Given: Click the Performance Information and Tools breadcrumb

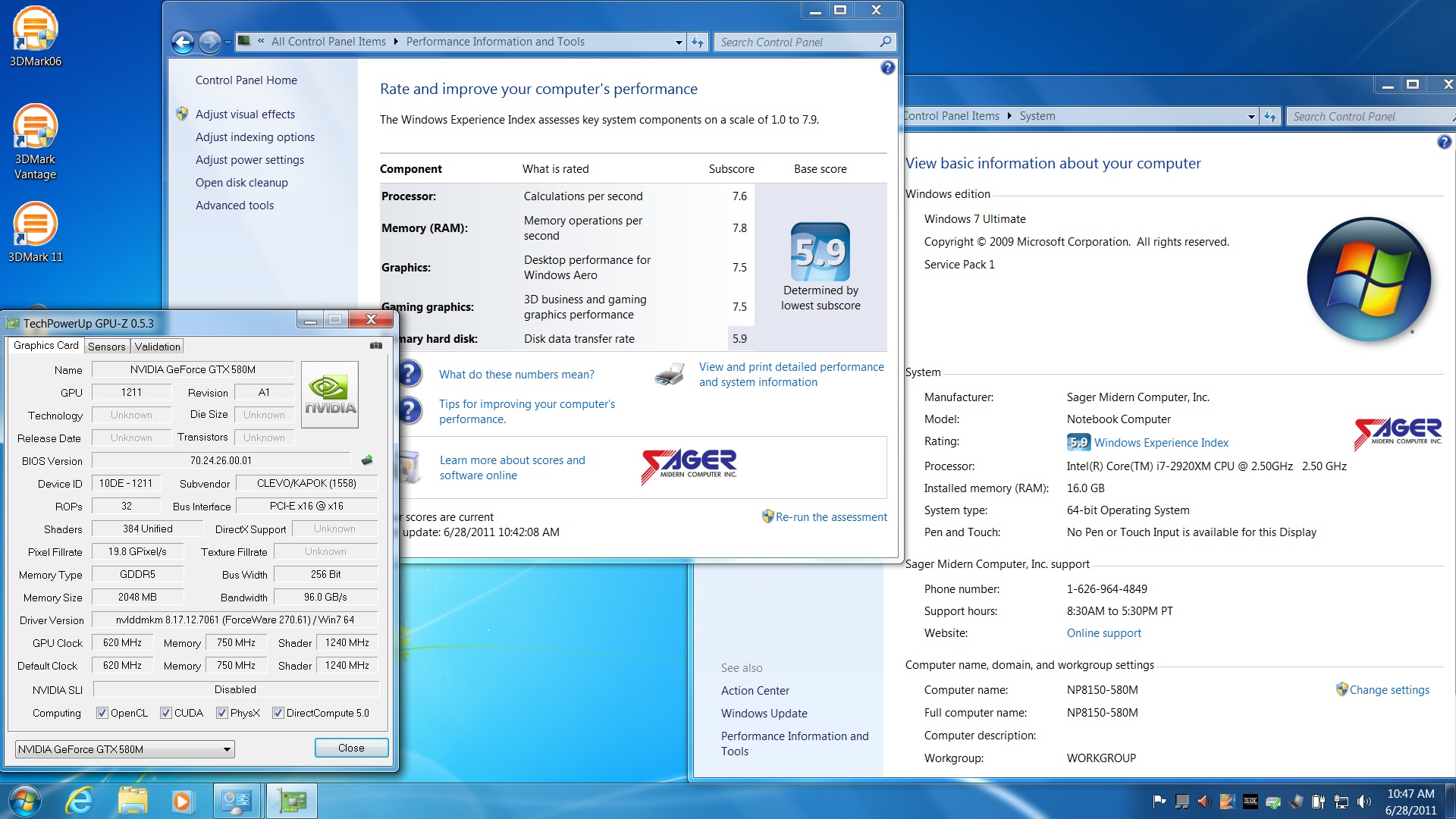Looking at the screenshot, I should click(x=495, y=42).
